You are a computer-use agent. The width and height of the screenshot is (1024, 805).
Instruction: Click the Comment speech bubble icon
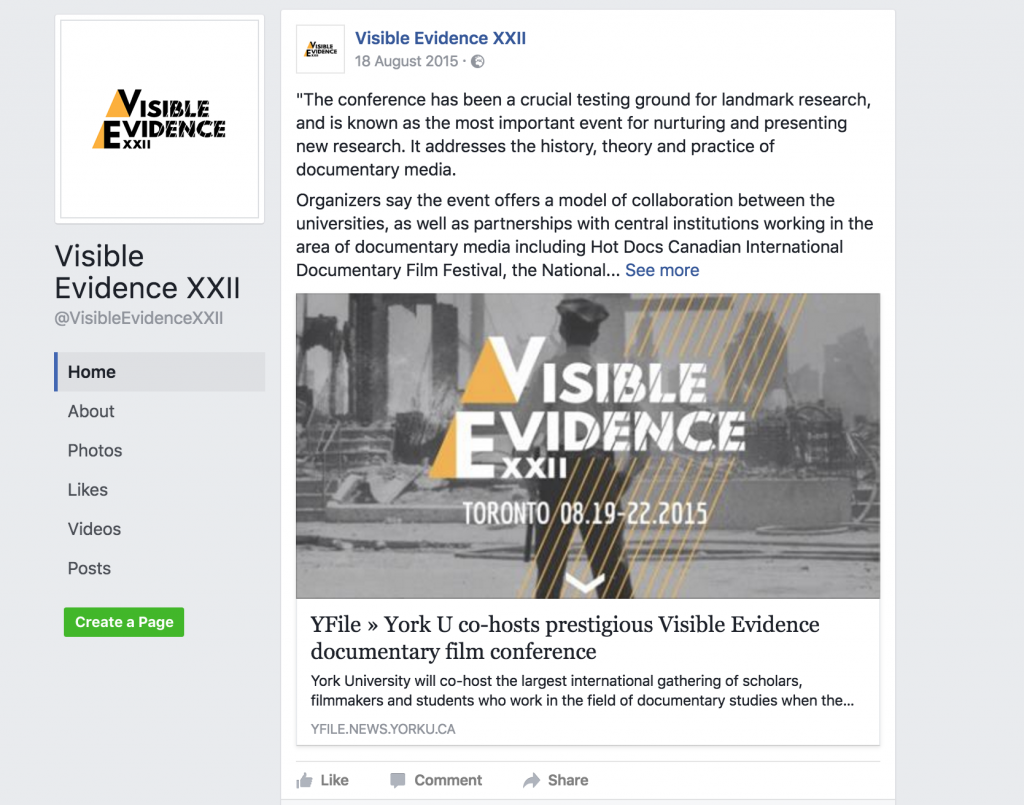tap(398, 780)
